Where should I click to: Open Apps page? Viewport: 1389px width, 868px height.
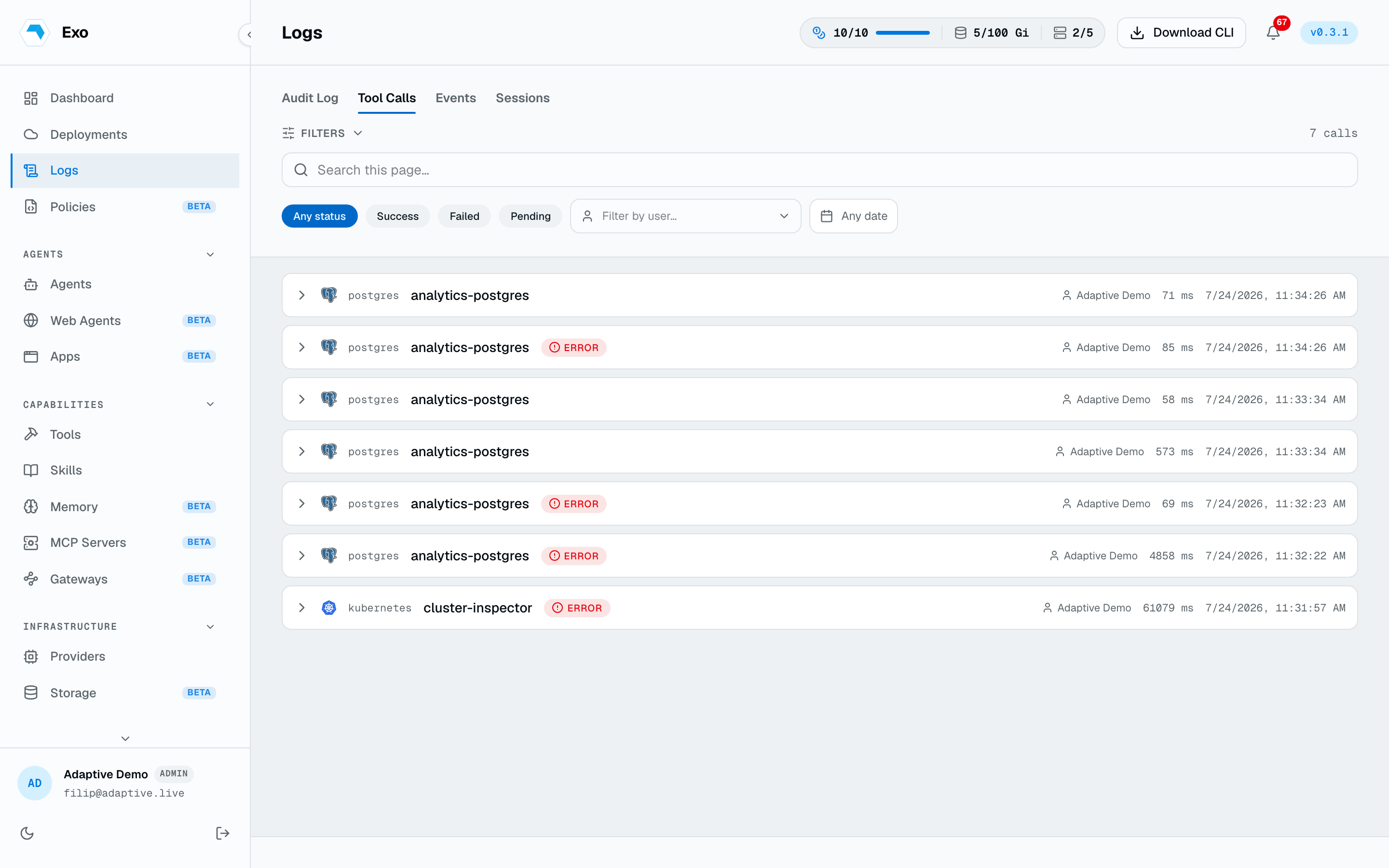[125, 356]
